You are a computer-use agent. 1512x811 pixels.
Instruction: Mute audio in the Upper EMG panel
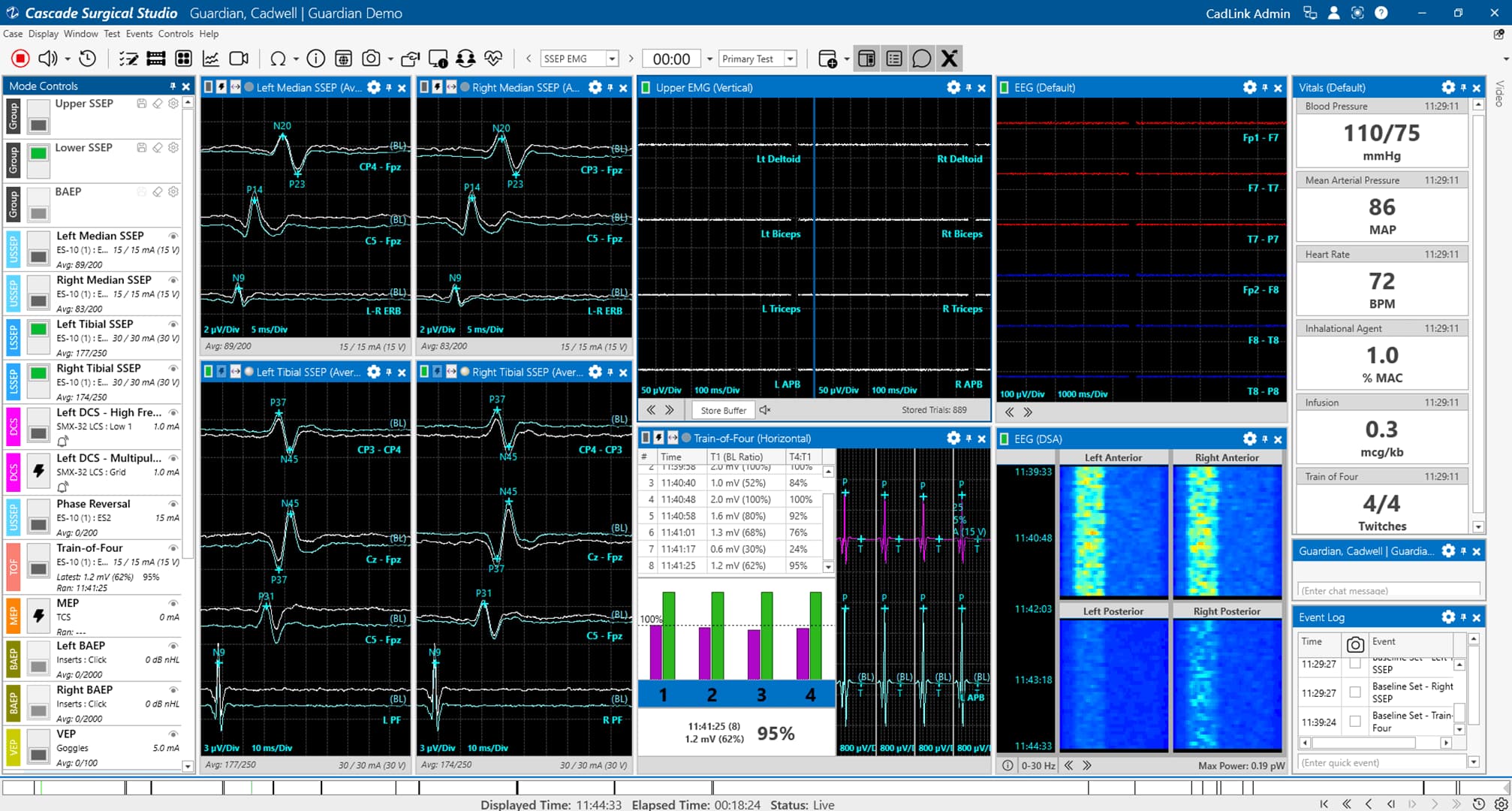coord(764,410)
